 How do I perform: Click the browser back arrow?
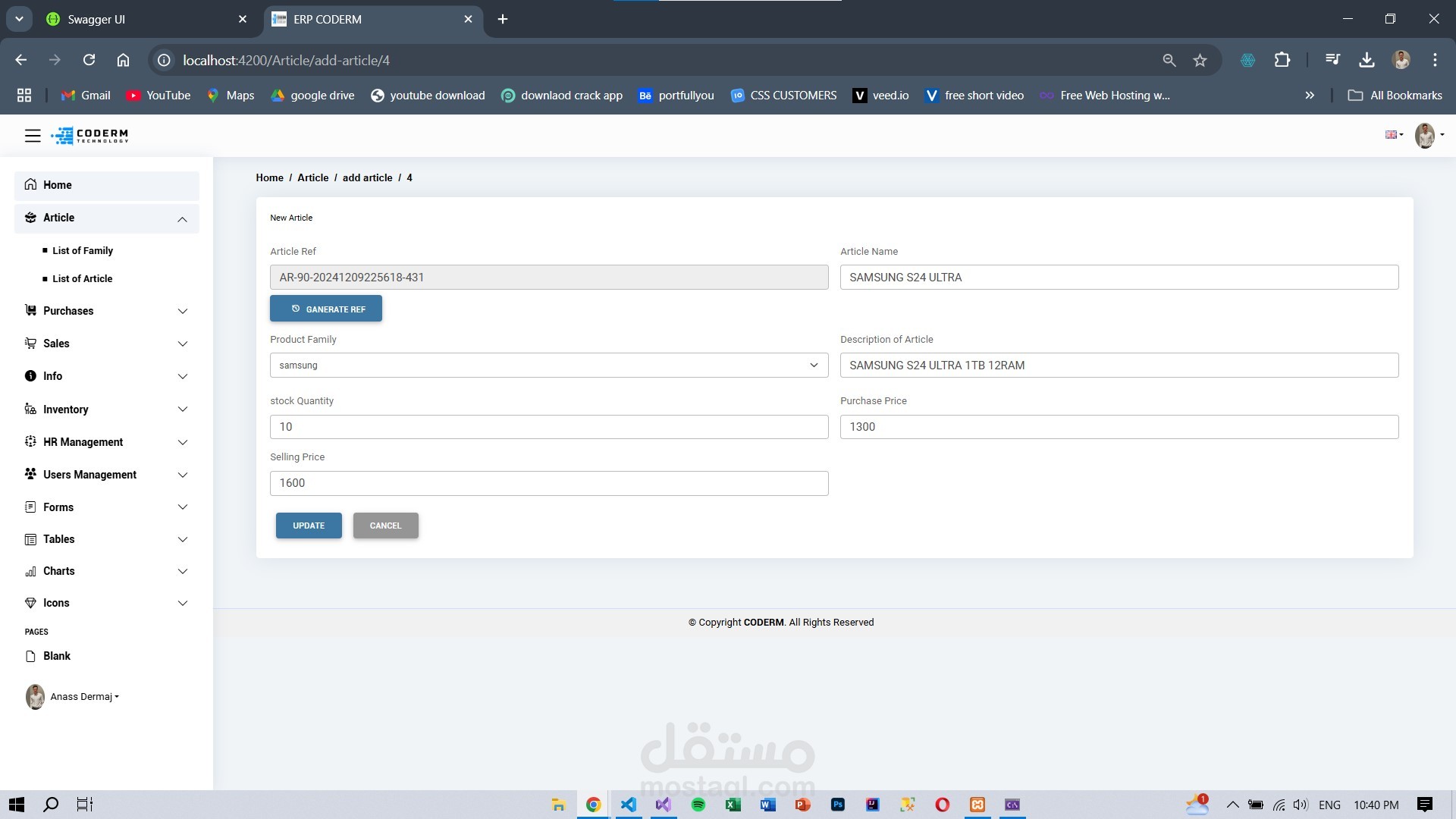21,60
